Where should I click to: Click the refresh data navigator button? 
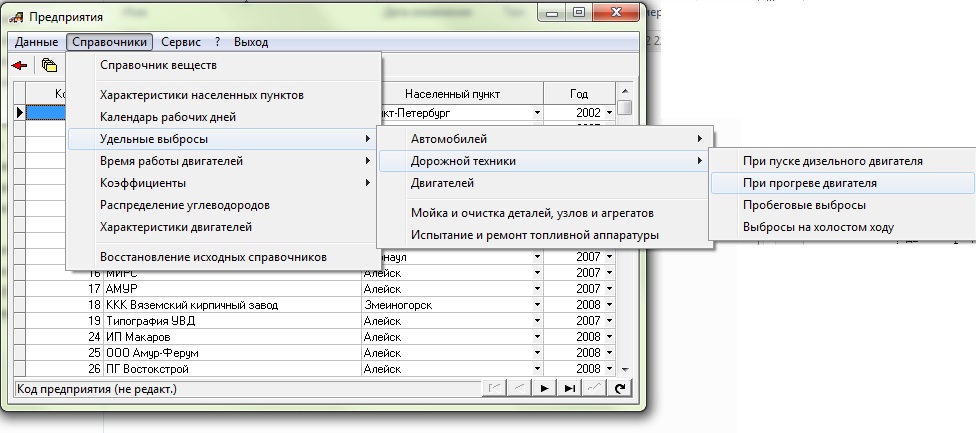coord(620,388)
